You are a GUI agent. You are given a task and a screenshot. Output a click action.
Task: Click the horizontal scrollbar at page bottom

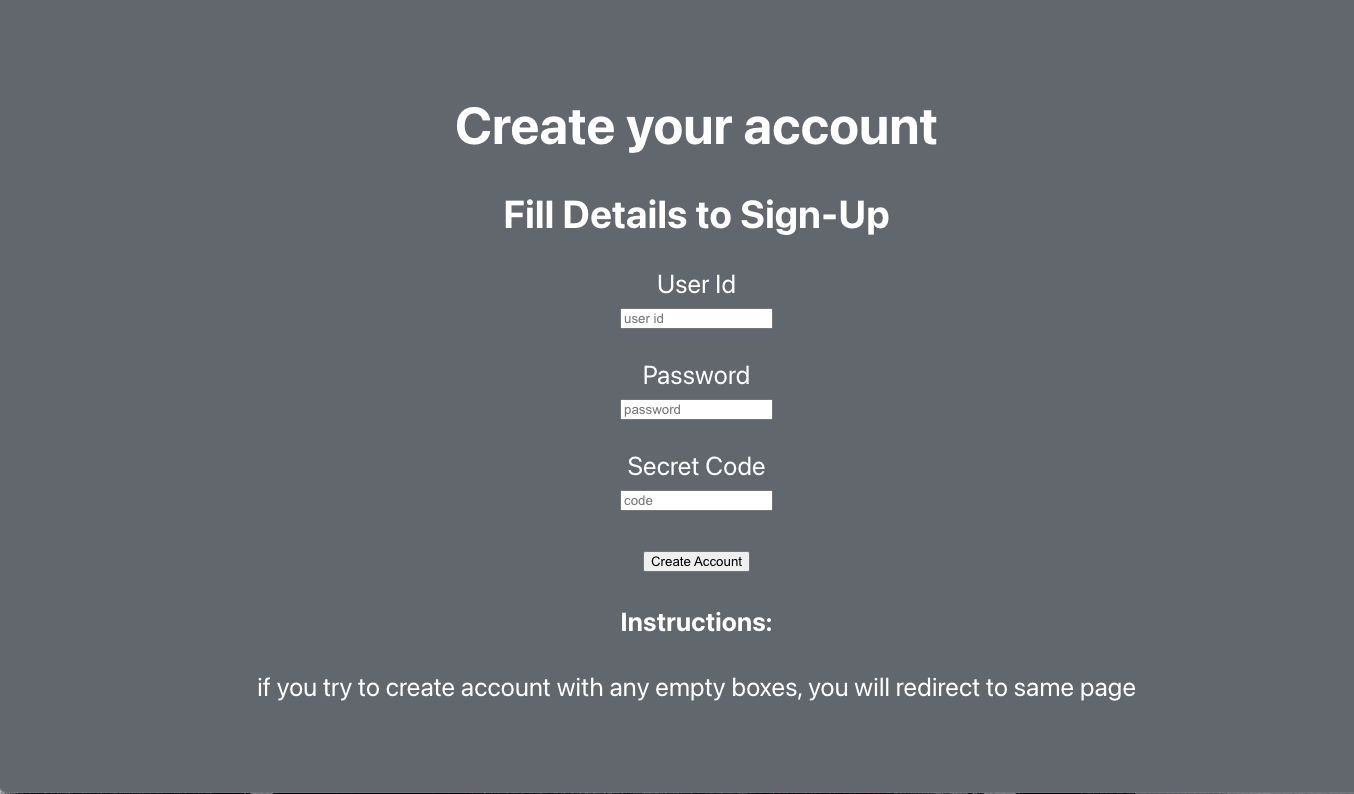[677, 789]
